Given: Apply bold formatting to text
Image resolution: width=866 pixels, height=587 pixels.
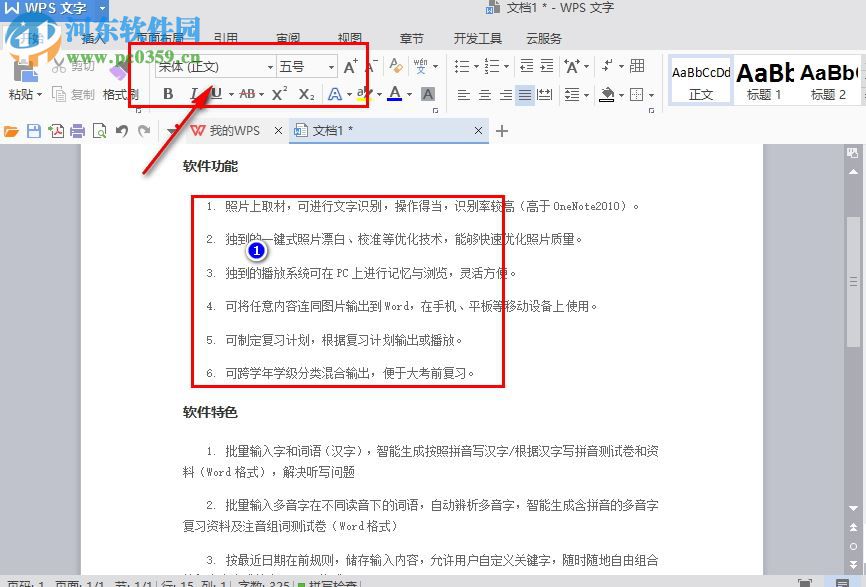Looking at the screenshot, I should click(x=168, y=94).
